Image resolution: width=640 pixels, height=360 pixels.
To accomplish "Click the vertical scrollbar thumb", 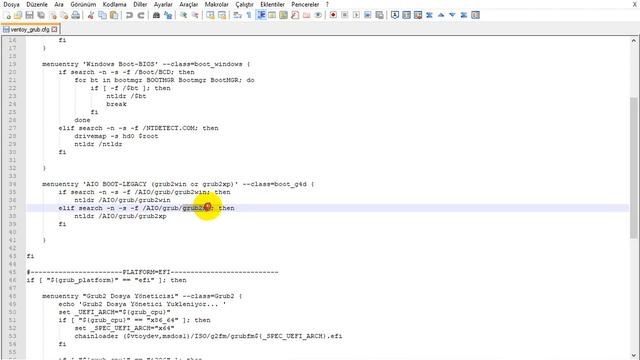I will 633,167.
